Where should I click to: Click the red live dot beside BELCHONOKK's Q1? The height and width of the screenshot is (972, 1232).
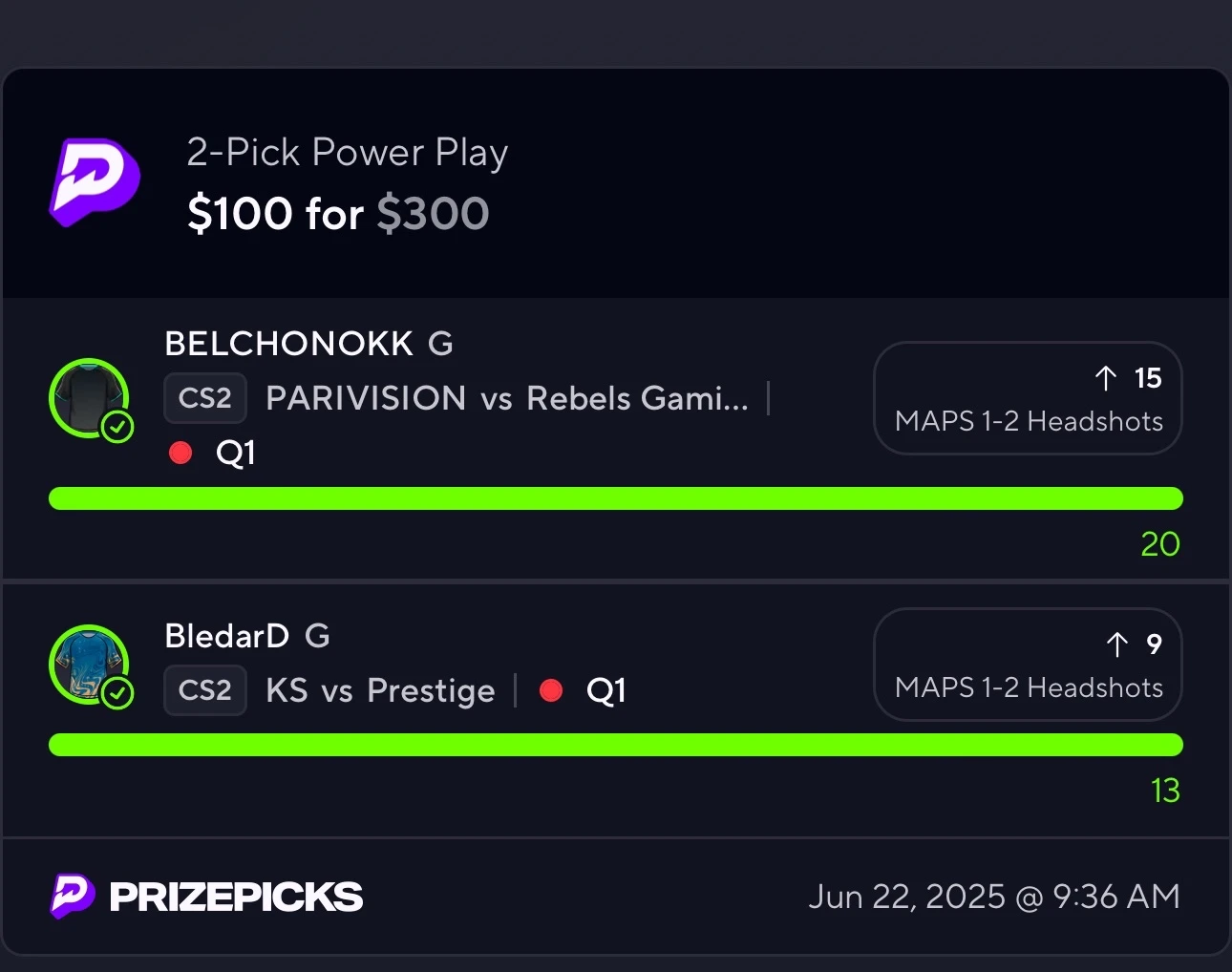[x=181, y=452]
